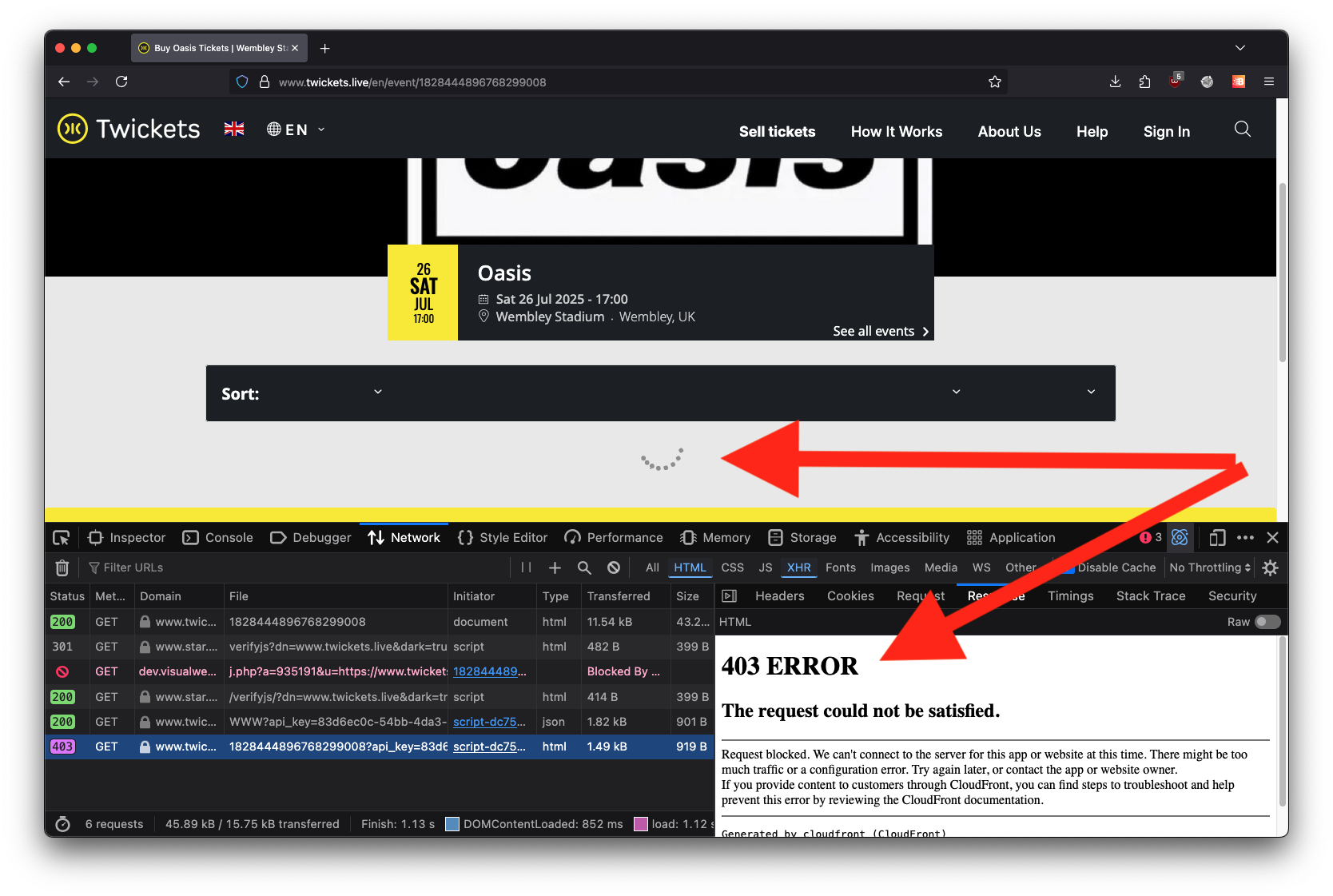1333x896 pixels.
Task: Open the Stack Trace tab
Action: point(1150,596)
